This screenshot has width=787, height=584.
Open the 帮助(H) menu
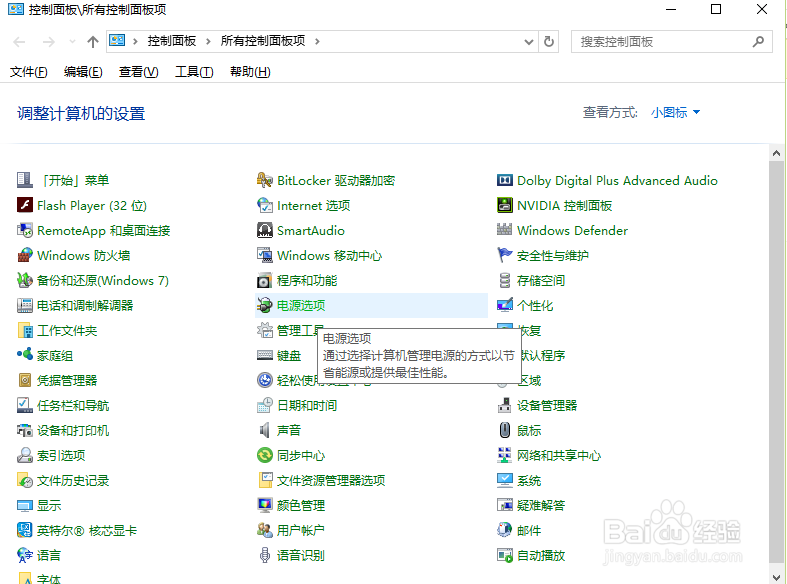[250, 72]
